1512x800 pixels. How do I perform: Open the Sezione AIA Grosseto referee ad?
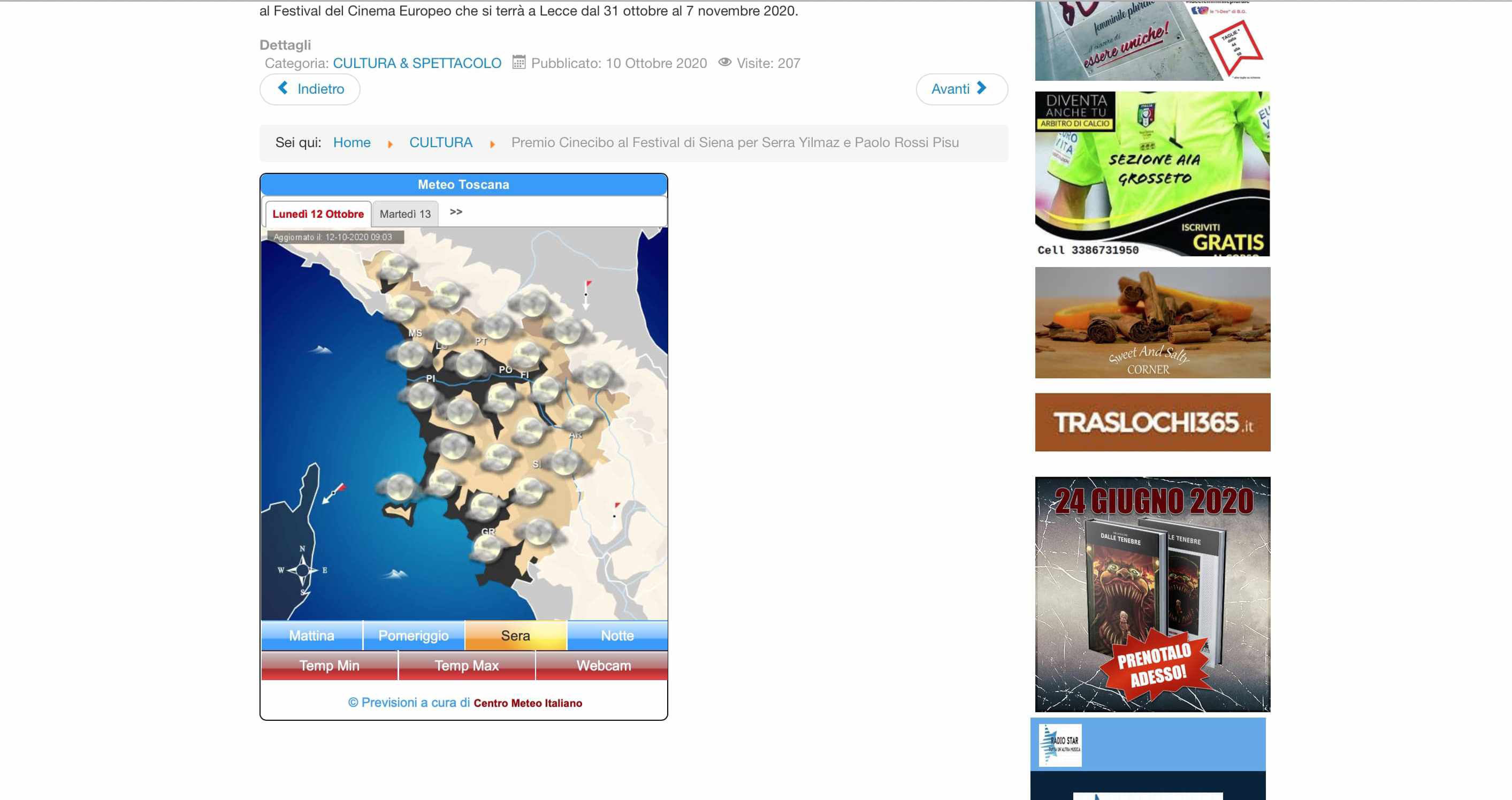1152,174
